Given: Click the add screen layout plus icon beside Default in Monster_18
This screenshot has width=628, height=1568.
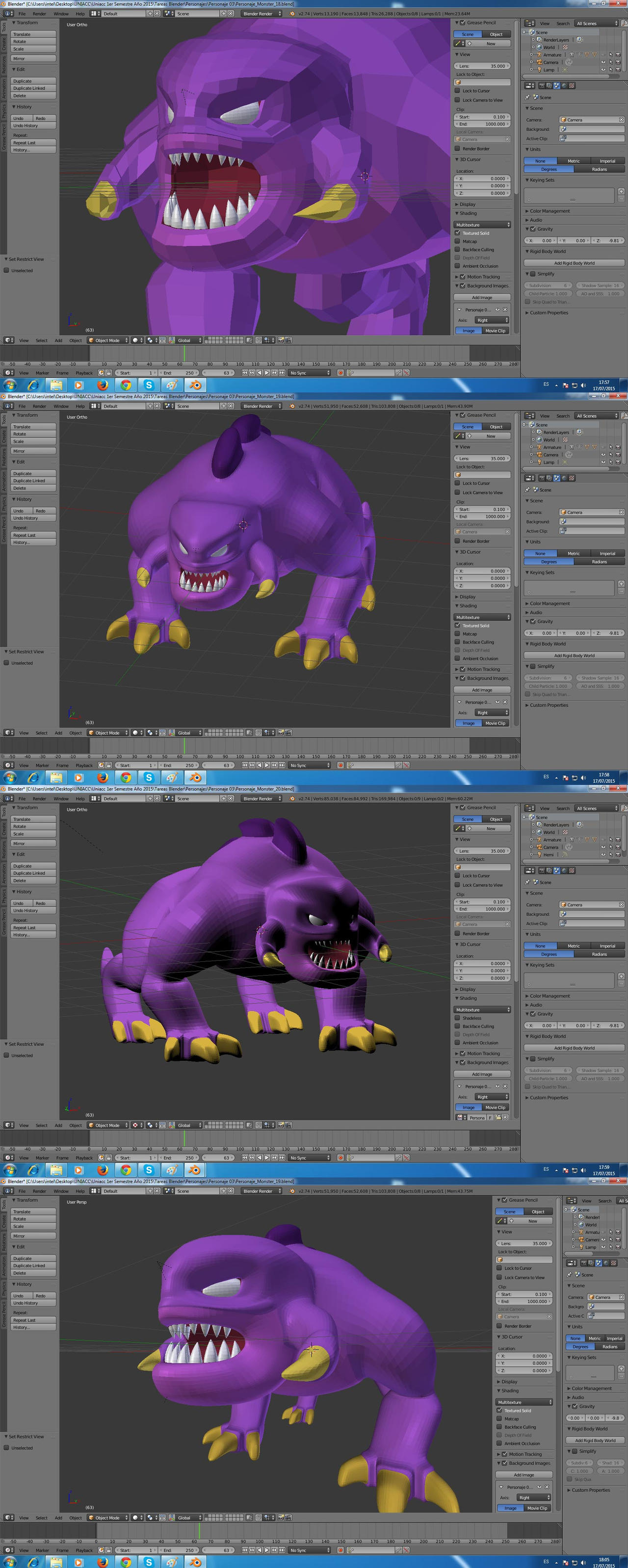Looking at the screenshot, I should (150, 13).
